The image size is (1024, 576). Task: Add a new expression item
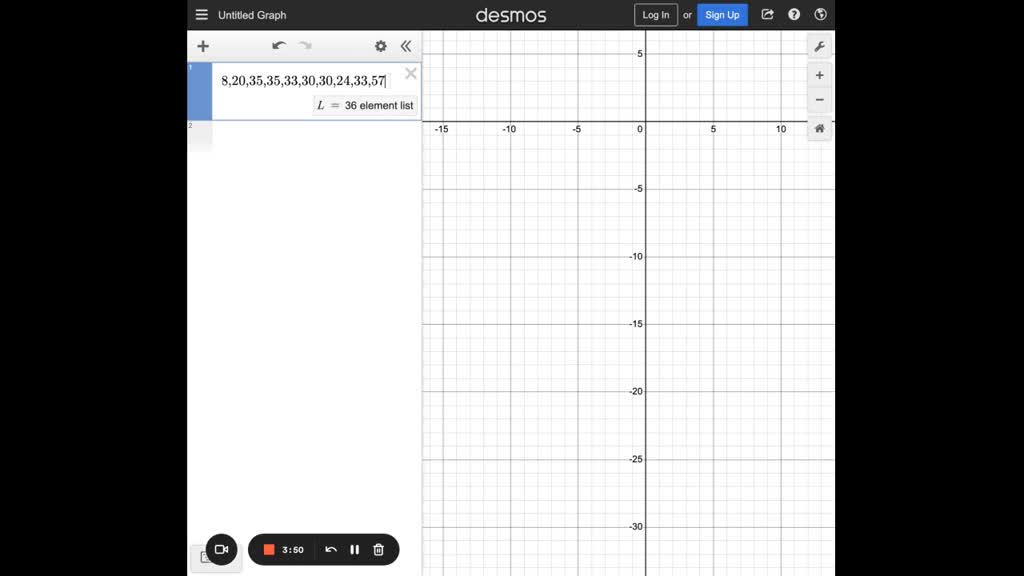pyautogui.click(x=203, y=46)
